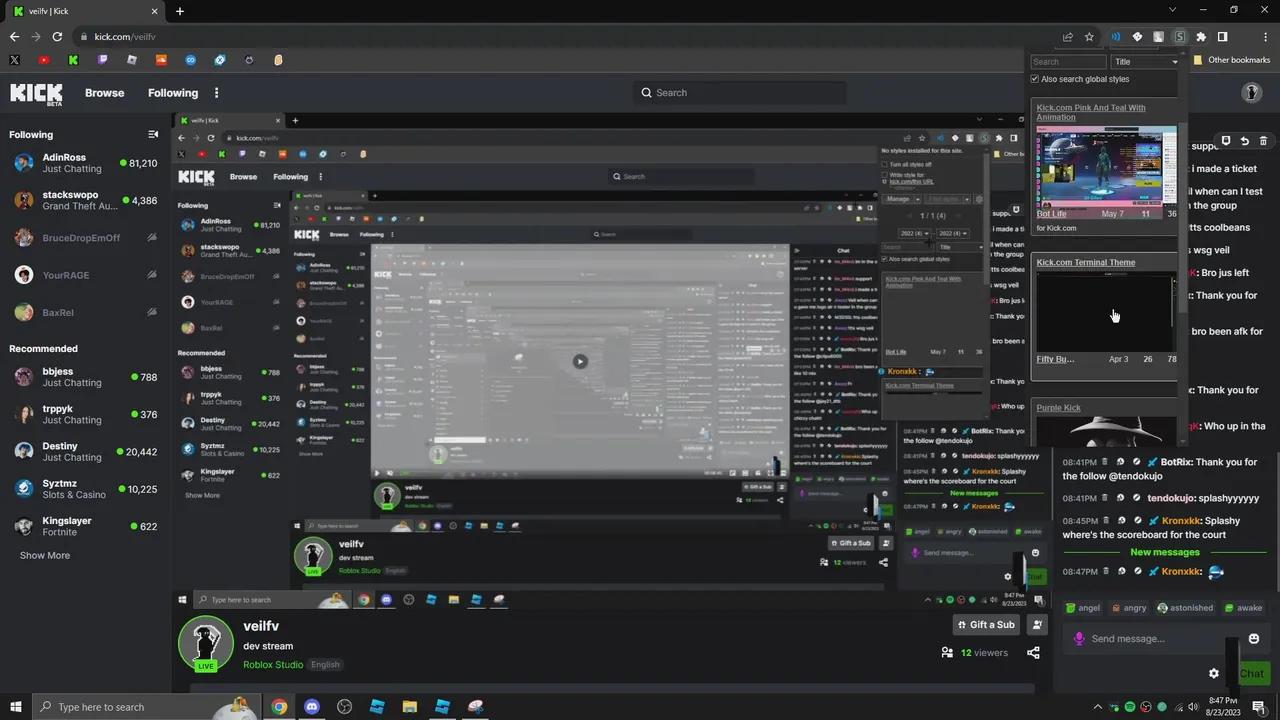This screenshot has width=1280, height=720.
Task: Open the Title filter dropdown in Stylus
Action: coord(1145,61)
